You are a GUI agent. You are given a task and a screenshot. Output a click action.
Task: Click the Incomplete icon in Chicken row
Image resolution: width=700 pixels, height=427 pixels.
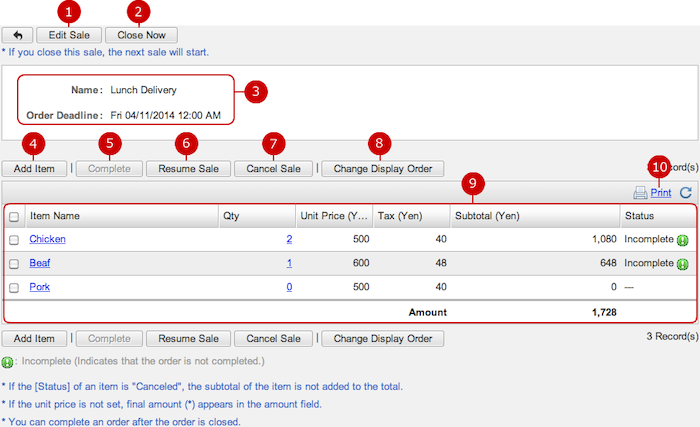[683, 240]
